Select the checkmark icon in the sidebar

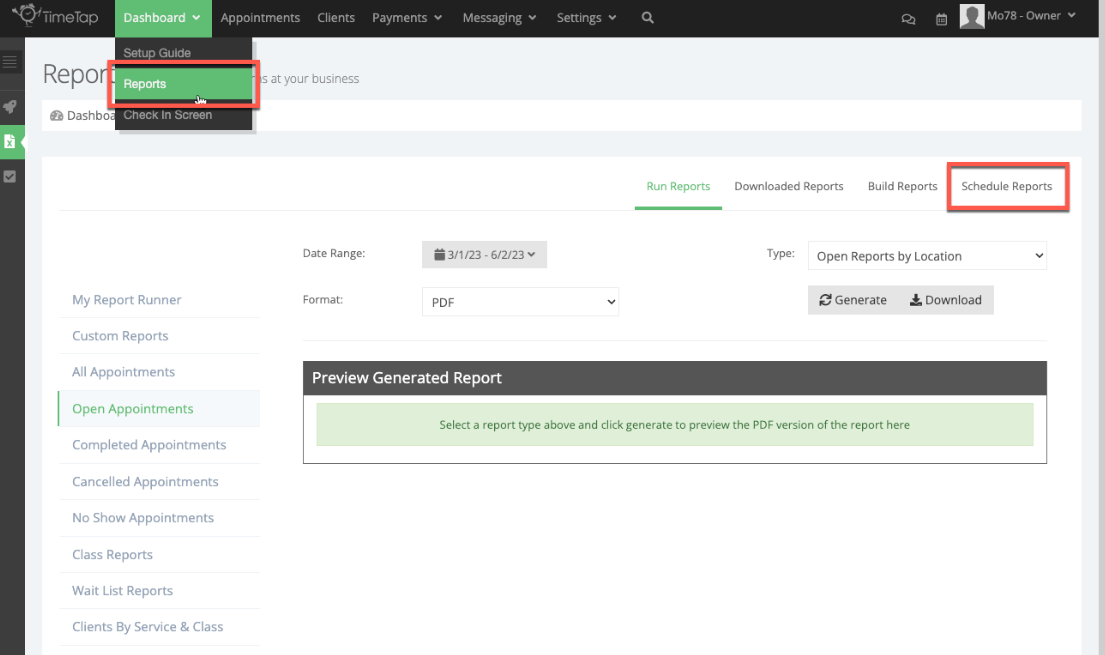11,176
